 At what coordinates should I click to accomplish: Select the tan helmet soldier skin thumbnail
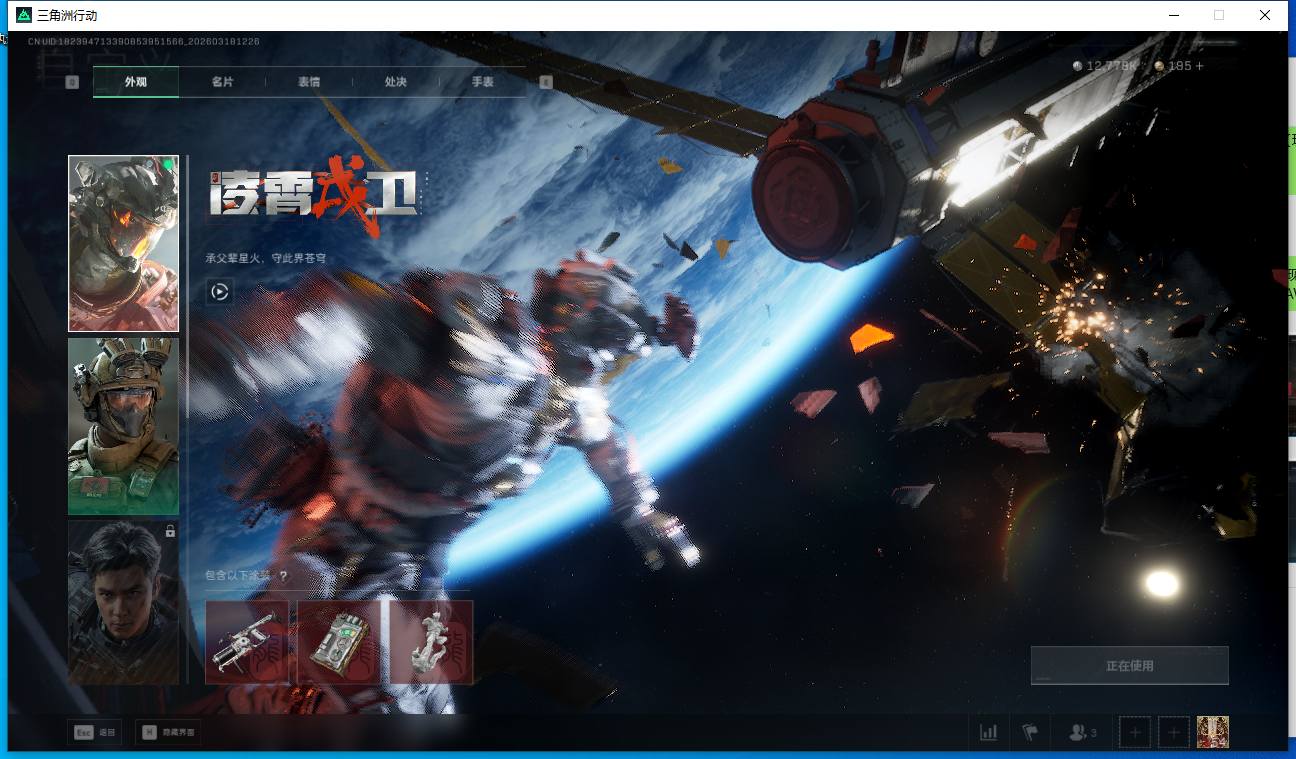123,426
